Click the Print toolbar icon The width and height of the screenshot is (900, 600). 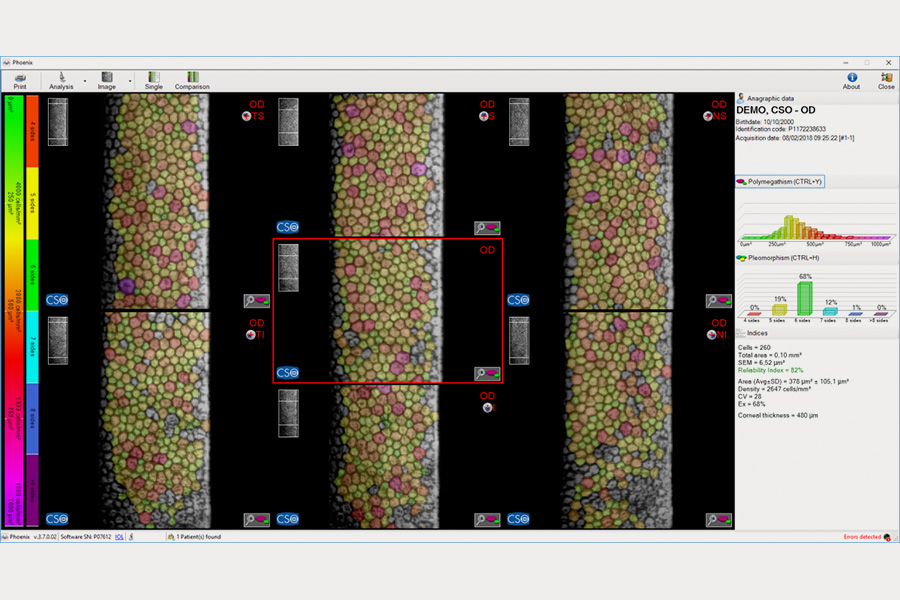20,80
